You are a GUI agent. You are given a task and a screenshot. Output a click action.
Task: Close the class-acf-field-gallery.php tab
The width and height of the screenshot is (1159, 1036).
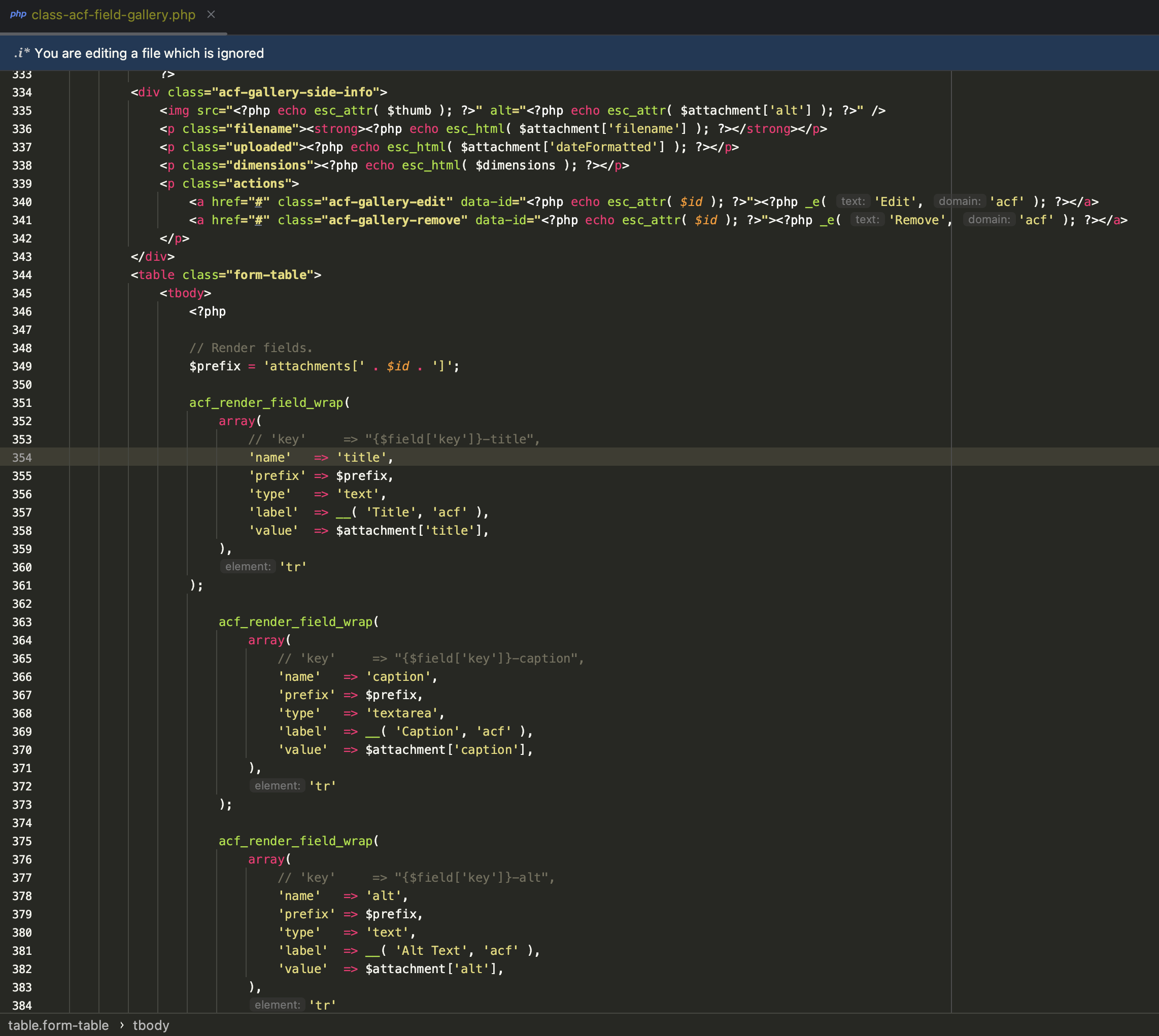click(x=211, y=15)
